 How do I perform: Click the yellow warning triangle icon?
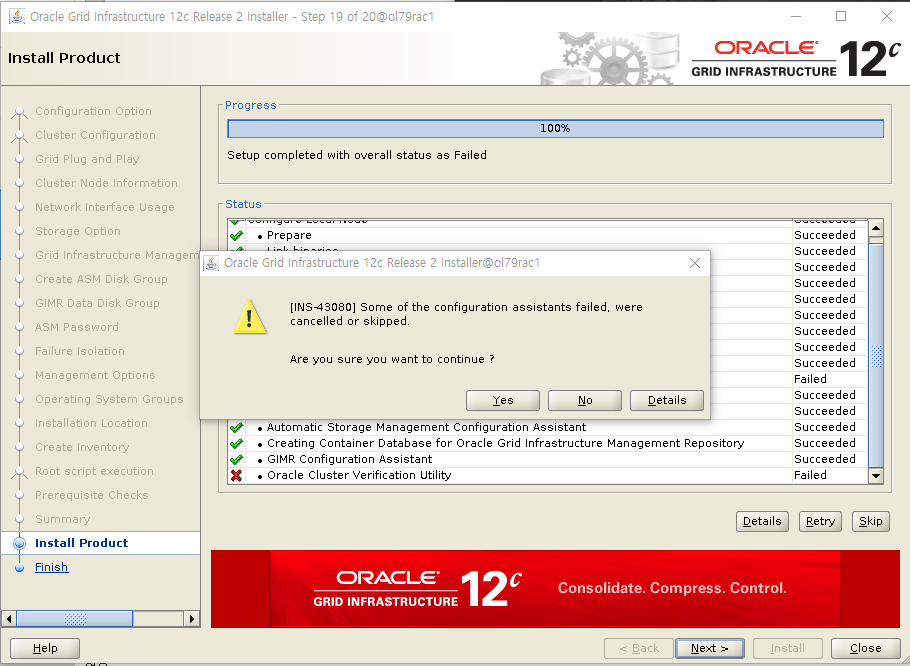pos(250,317)
